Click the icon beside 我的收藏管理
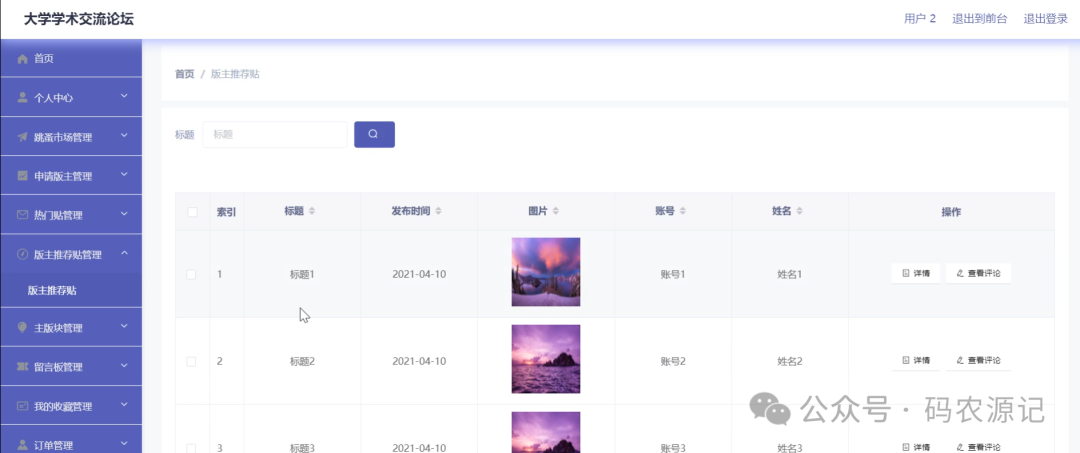The image size is (1080, 453). coord(22,406)
